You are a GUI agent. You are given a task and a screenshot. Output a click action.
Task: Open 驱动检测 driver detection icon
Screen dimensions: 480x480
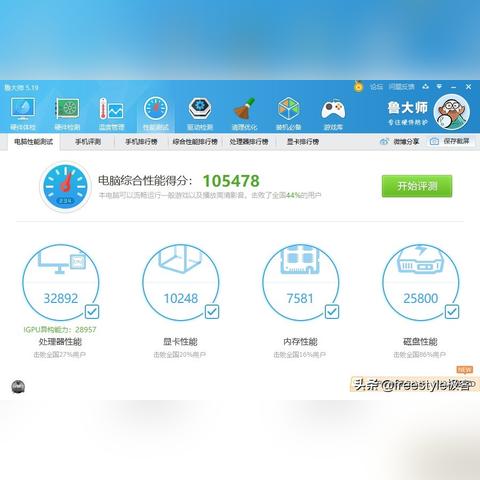[200, 113]
